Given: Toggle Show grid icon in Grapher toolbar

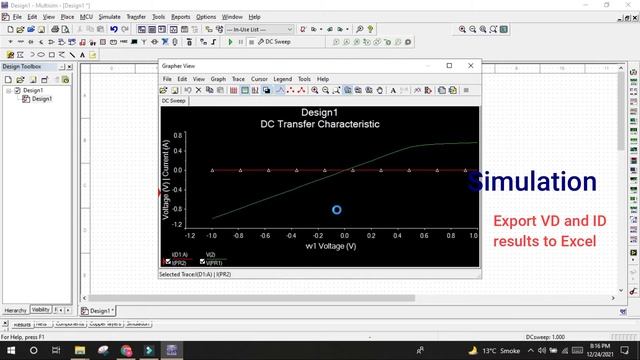Looking at the screenshot, I should 233,90.
